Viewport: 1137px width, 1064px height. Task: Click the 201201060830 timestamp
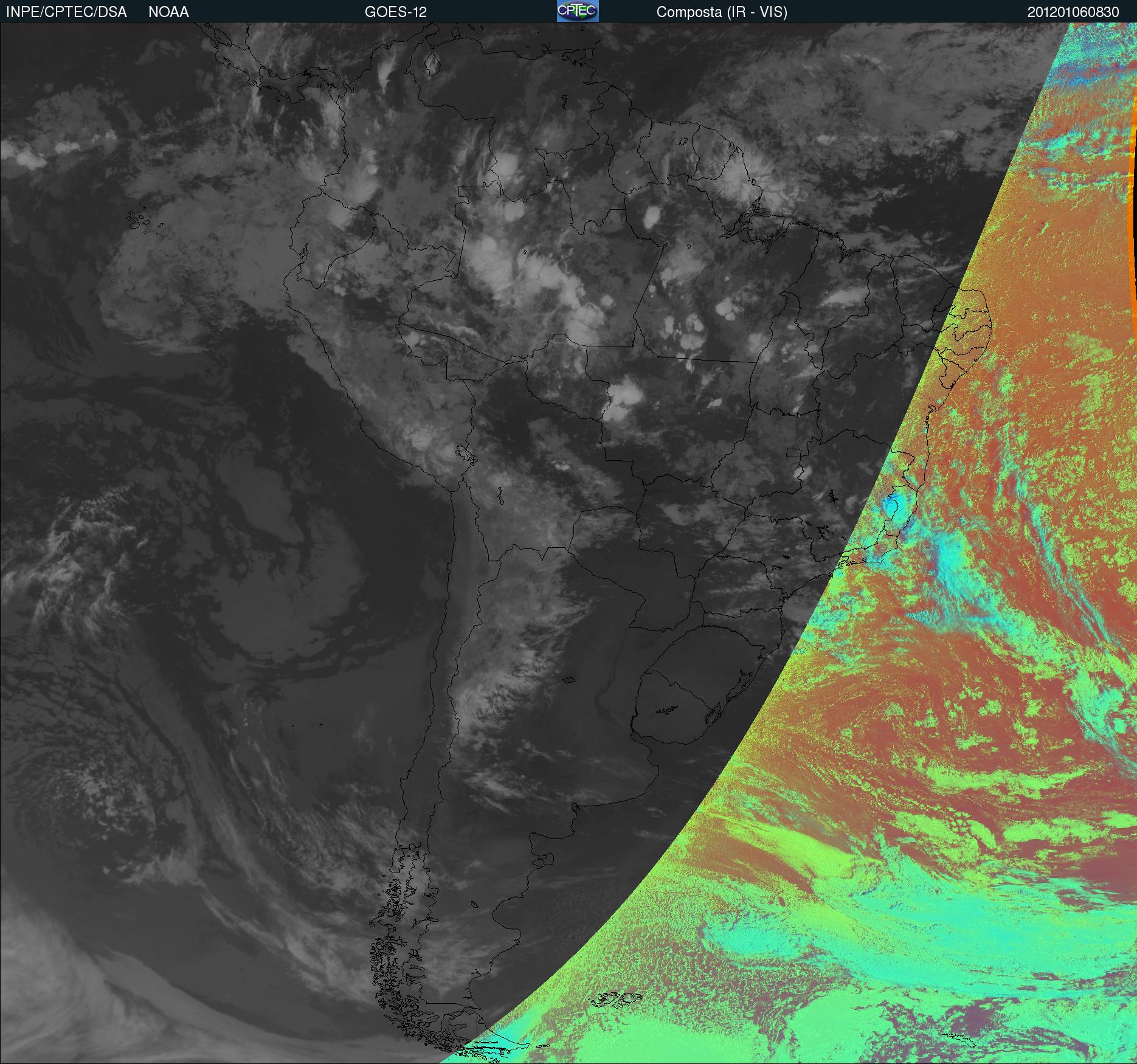(1073, 12)
